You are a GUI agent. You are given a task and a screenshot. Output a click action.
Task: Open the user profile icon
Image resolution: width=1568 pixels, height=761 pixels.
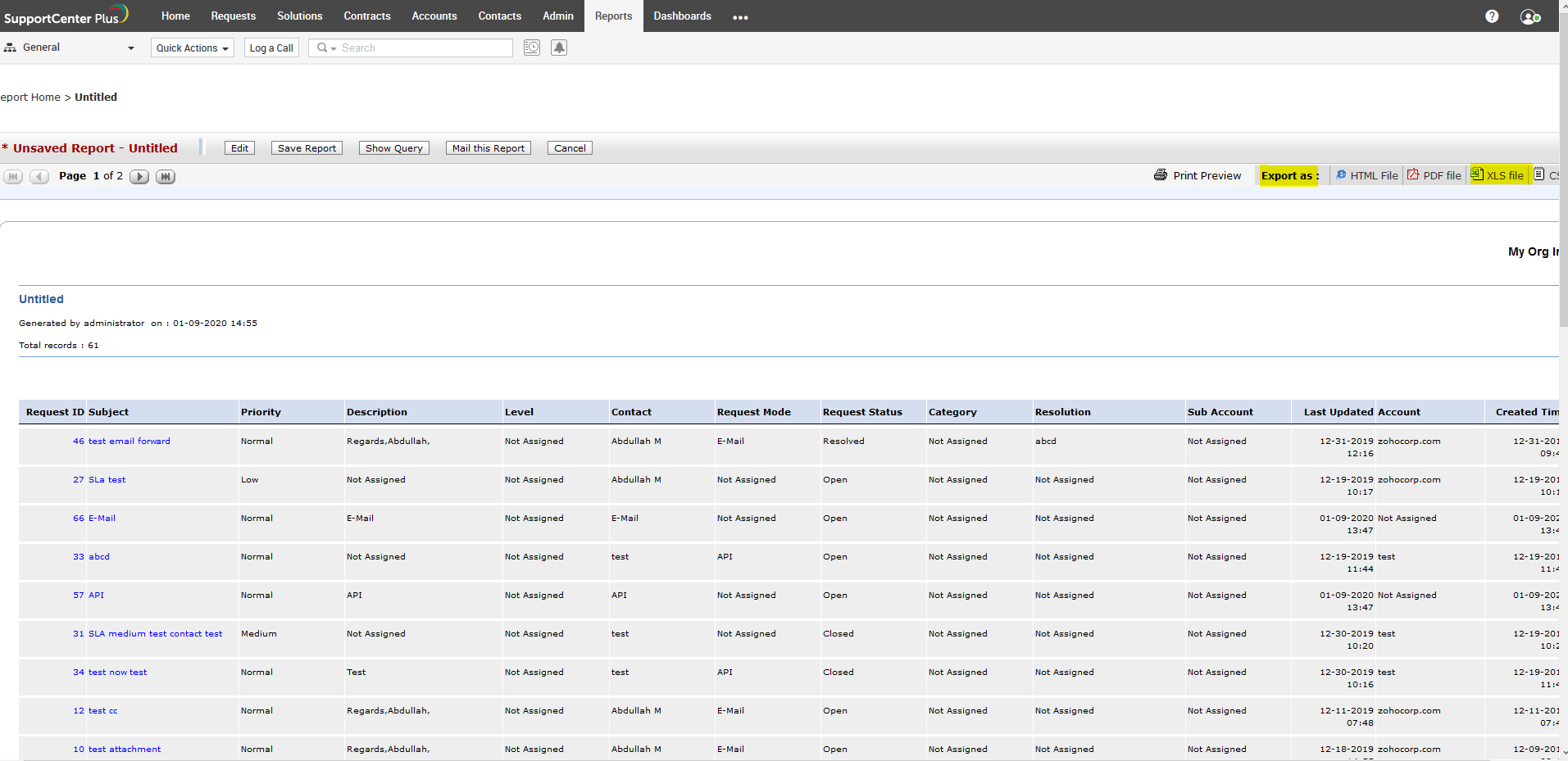pos(1529,16)
